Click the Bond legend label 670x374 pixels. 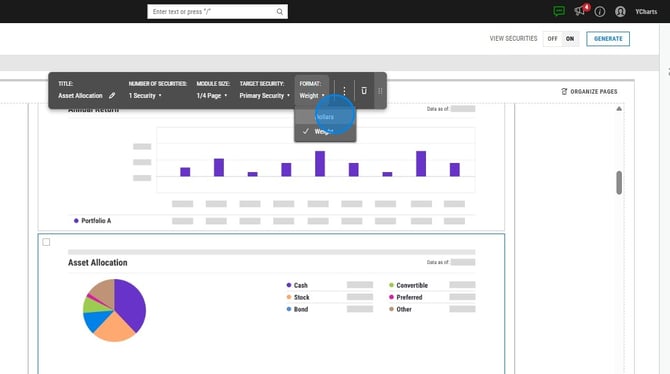point(301,309)
